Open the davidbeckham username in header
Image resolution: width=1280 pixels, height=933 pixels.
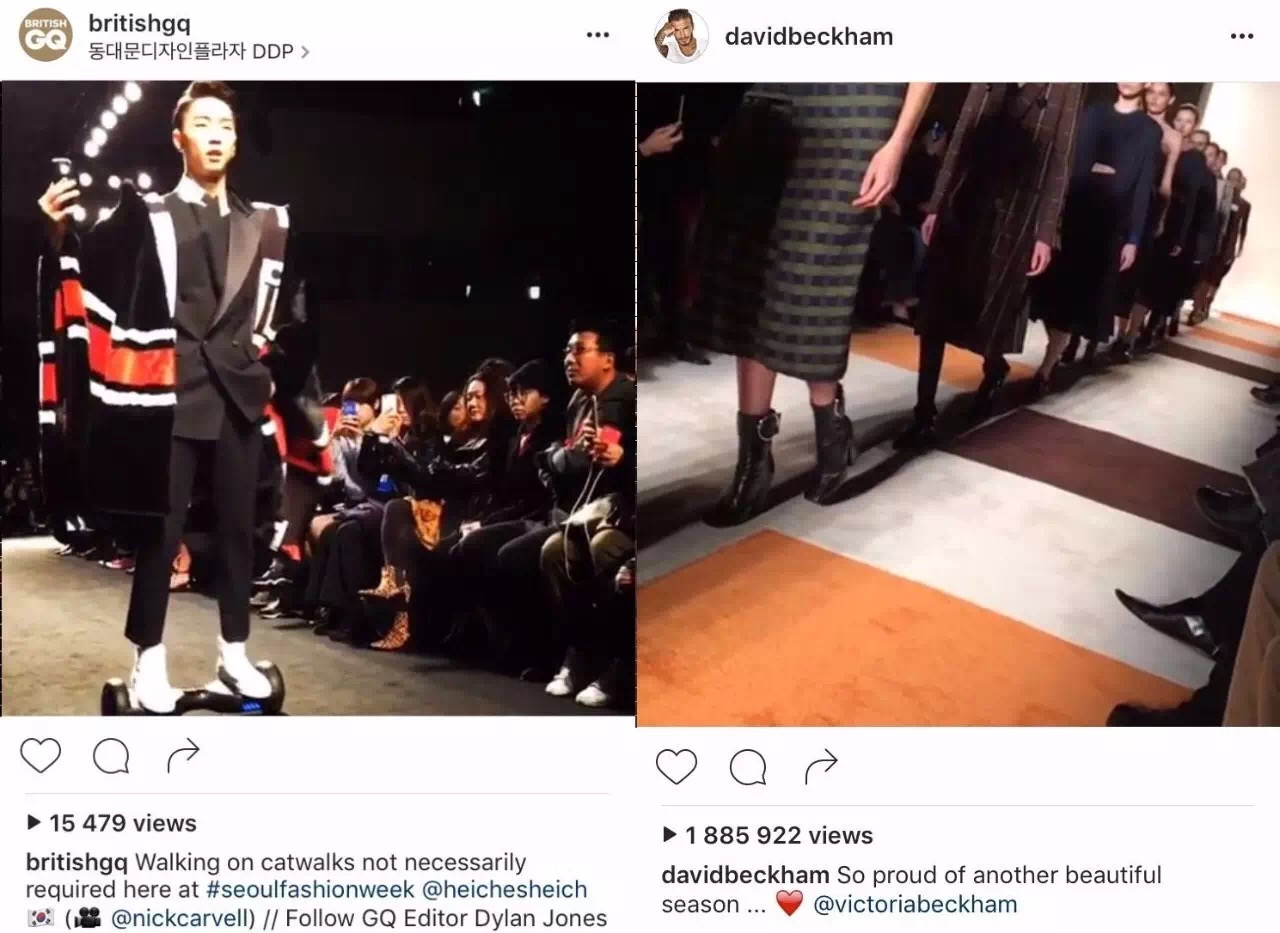(x=809, y=37)
